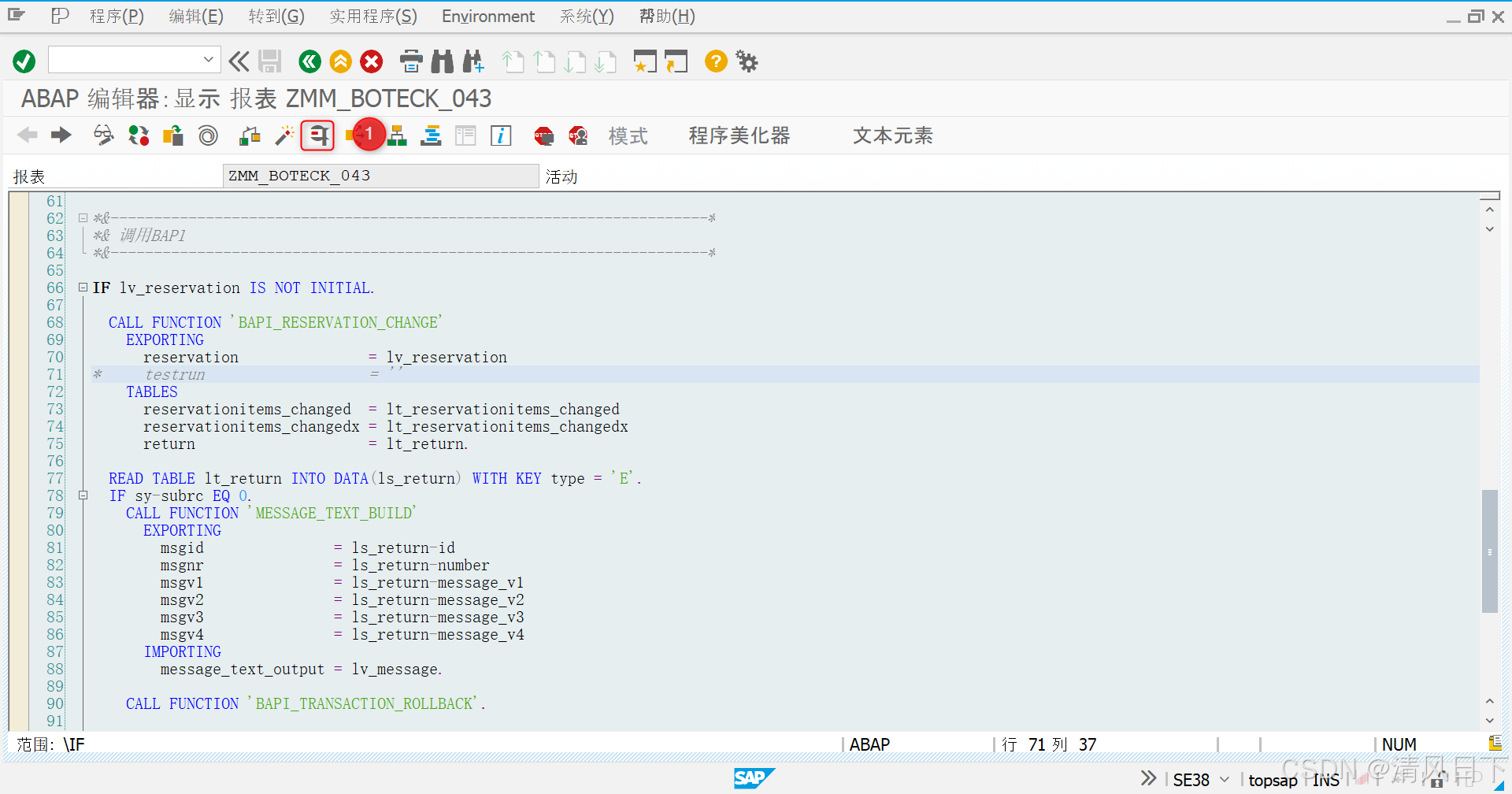Viewport: 1512px width, 794px height.
Task: Open the command field dropdown
Action: pos(209,59)
